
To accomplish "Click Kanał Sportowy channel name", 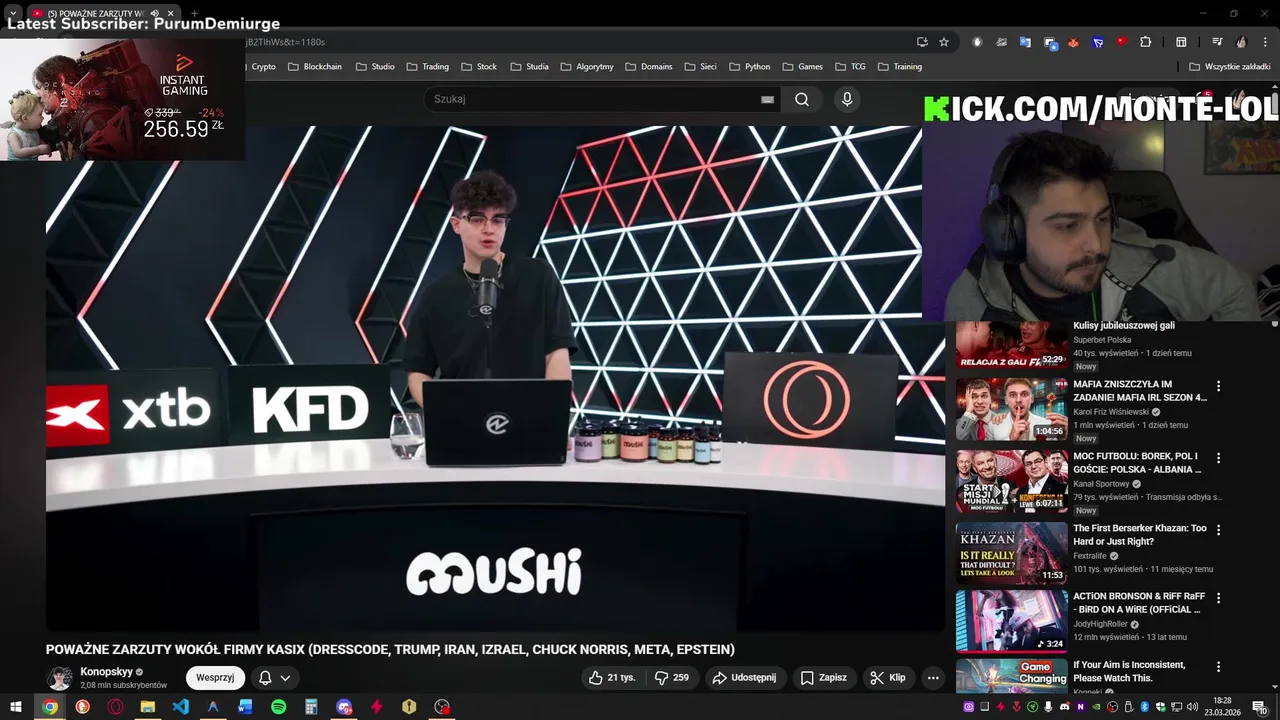I will point(1101,483).
